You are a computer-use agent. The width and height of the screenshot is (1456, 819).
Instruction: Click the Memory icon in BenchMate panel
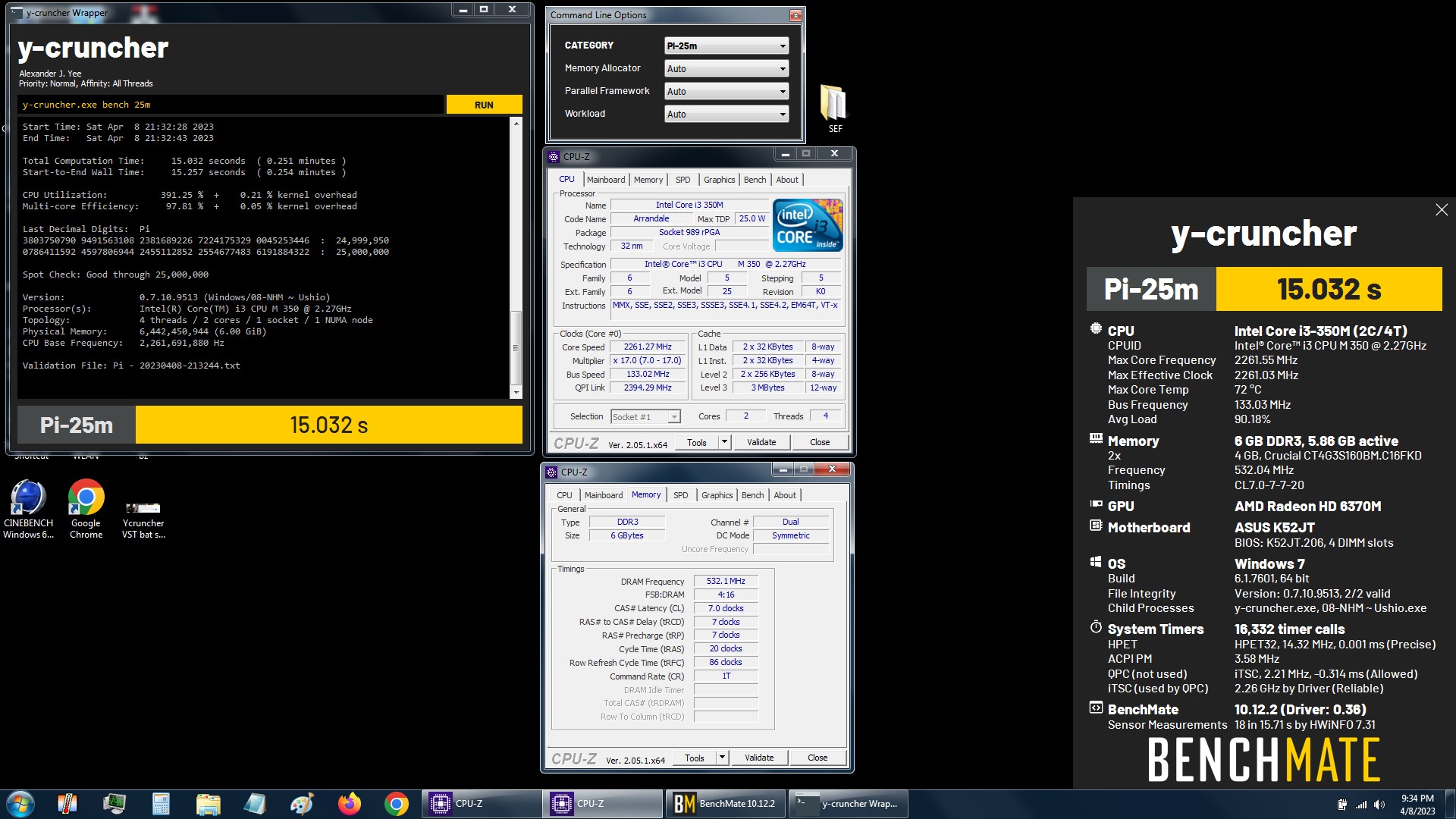point(1096,438)
